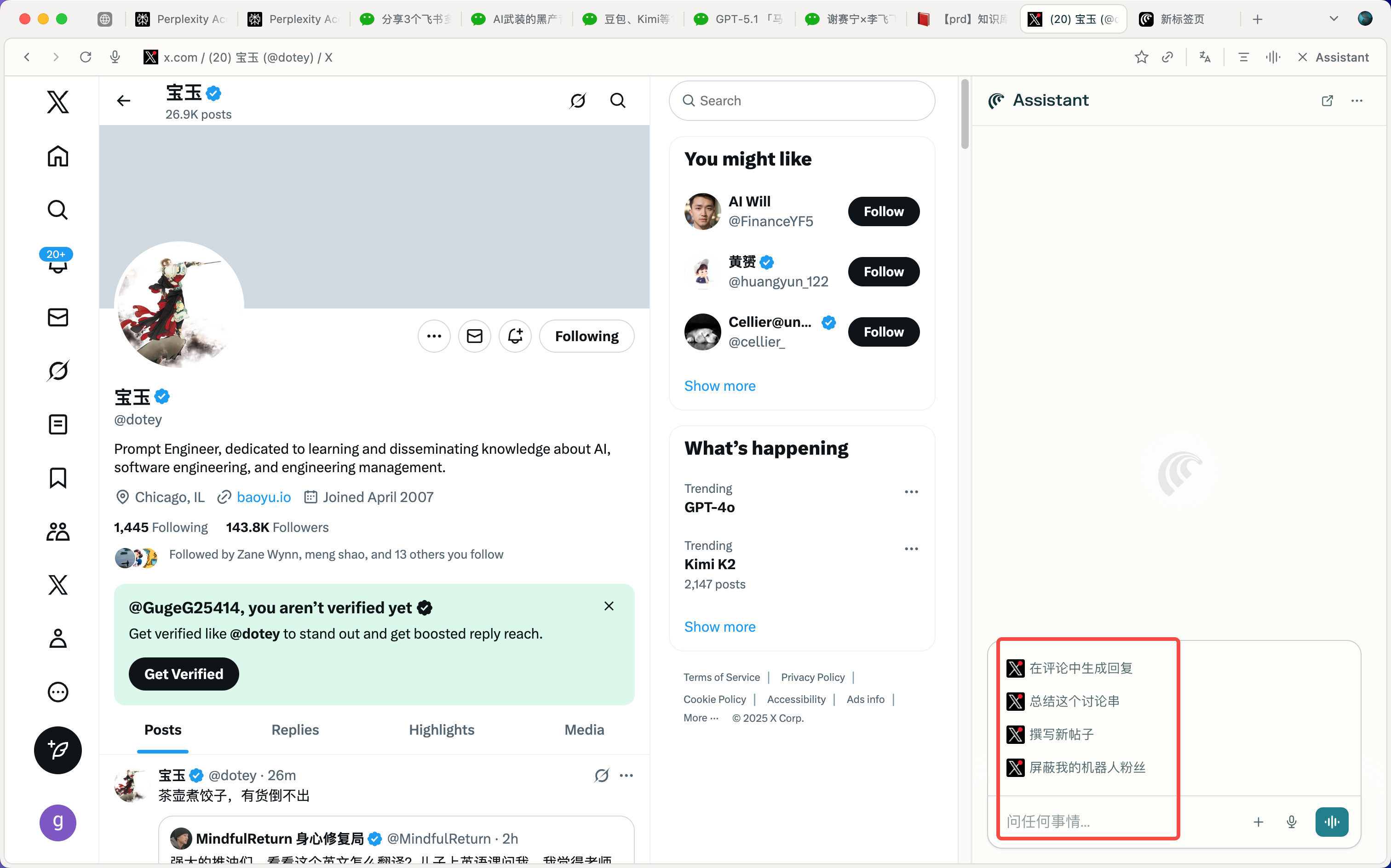Toggle post notifications bell for 宝玉

(x=515, y=336)
